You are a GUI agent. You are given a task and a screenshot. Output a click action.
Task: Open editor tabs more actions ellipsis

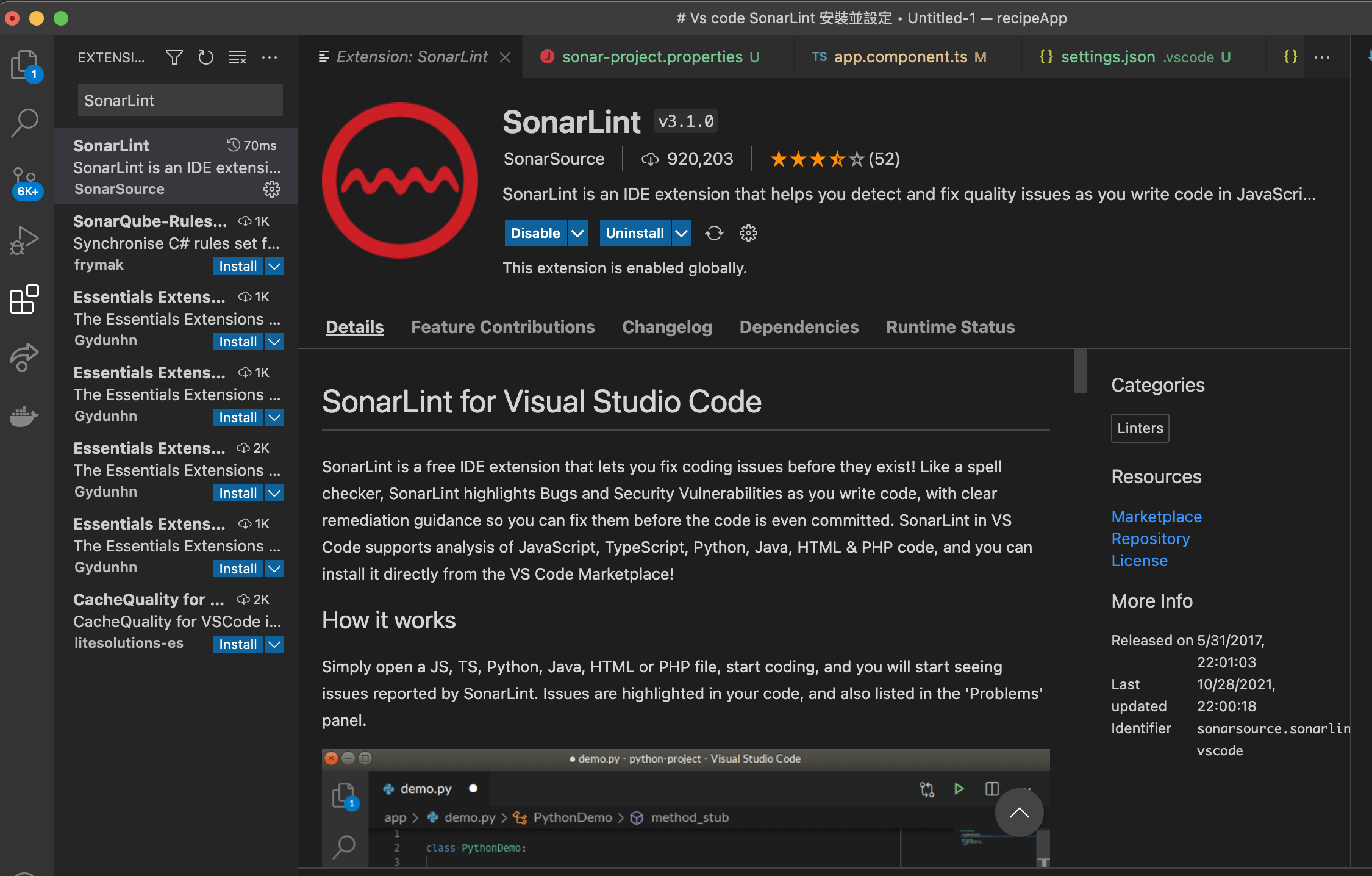click(1322, 57)
